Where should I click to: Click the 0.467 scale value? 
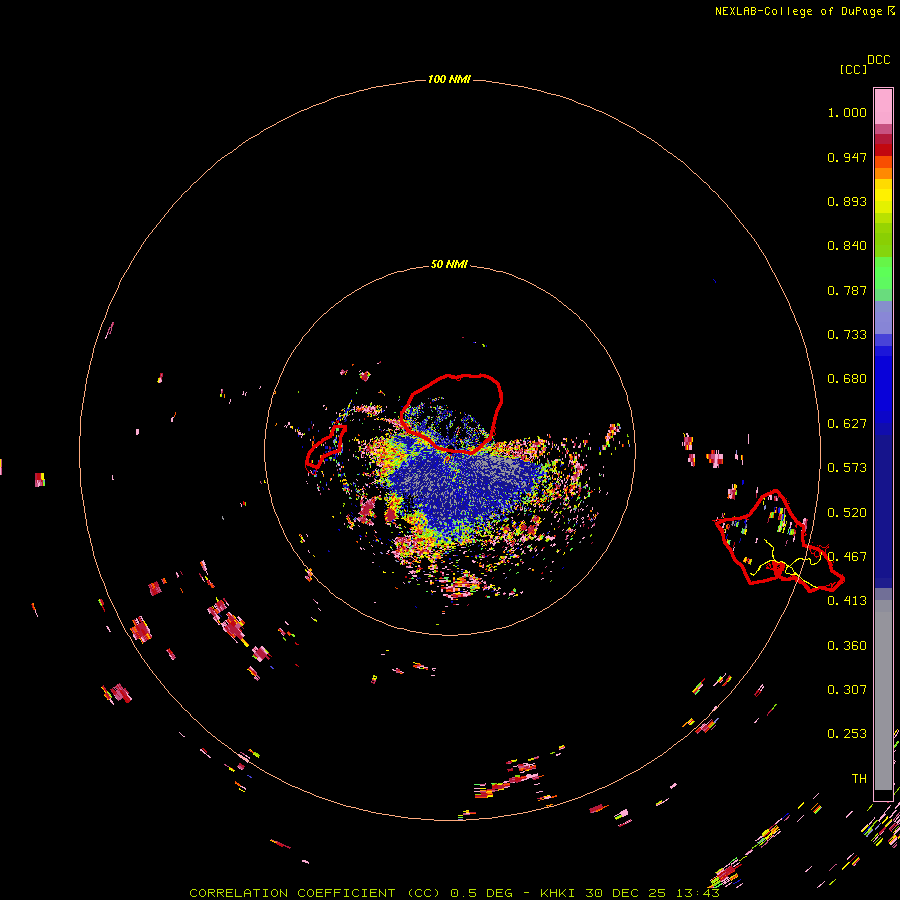pyautogui.click(x=847, y=557)
